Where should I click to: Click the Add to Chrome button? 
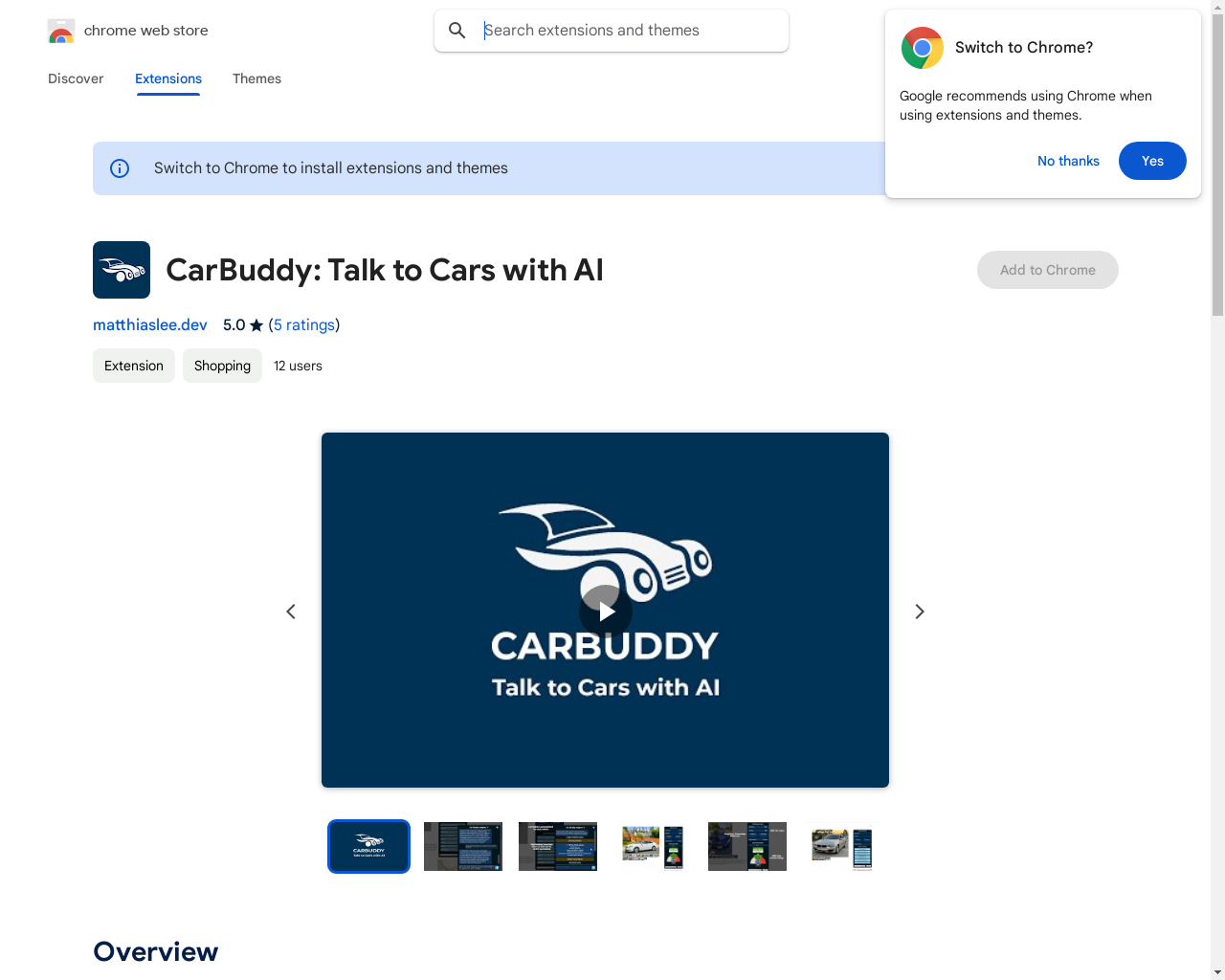(x=1048, y=270)
